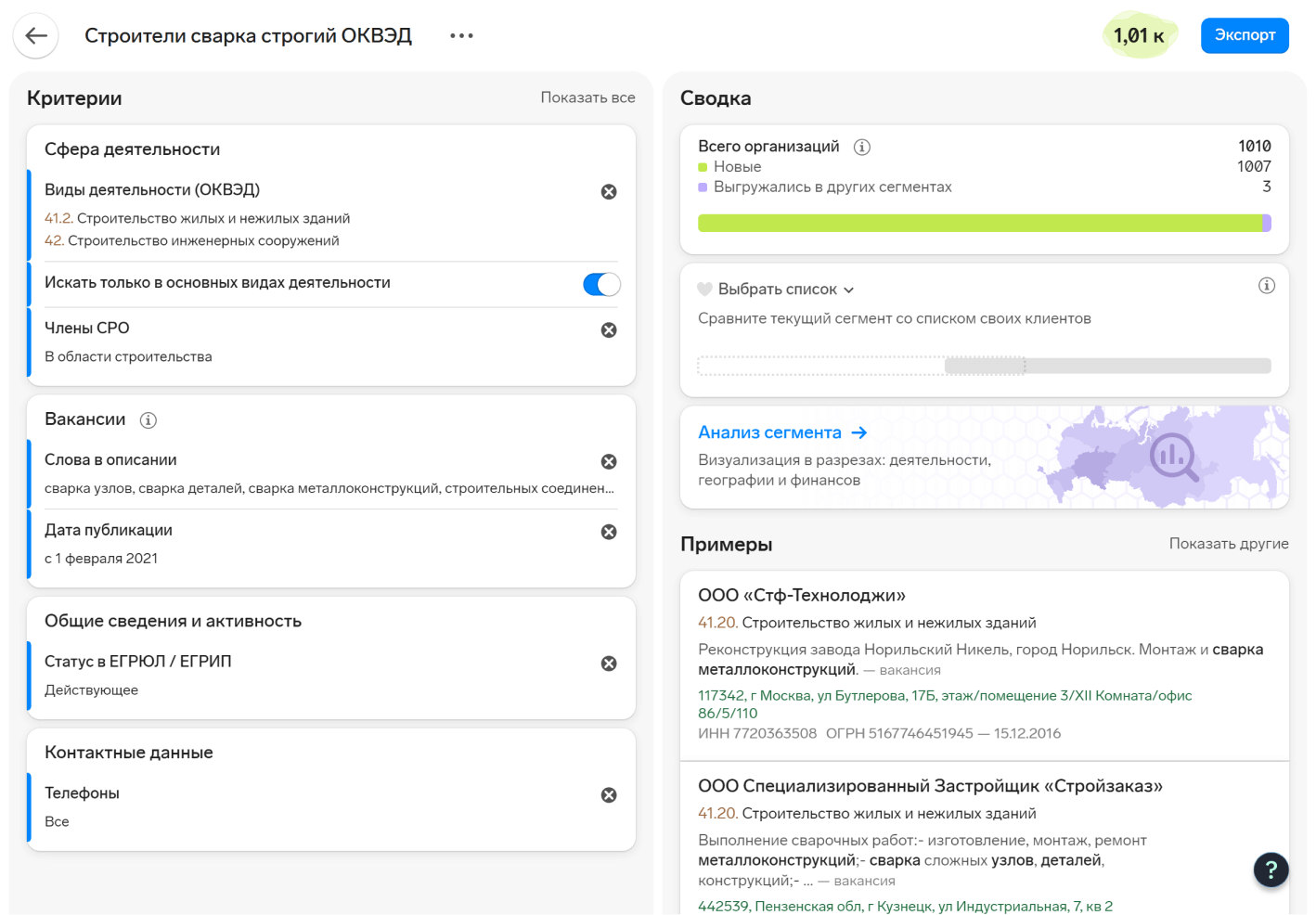Image resolution: width=1316 pixels, height=915 pixels.
Task: Click the segment title Строители сварка строгий ОКВЭД
Action: pyautogui.click(x=248, y=36)
